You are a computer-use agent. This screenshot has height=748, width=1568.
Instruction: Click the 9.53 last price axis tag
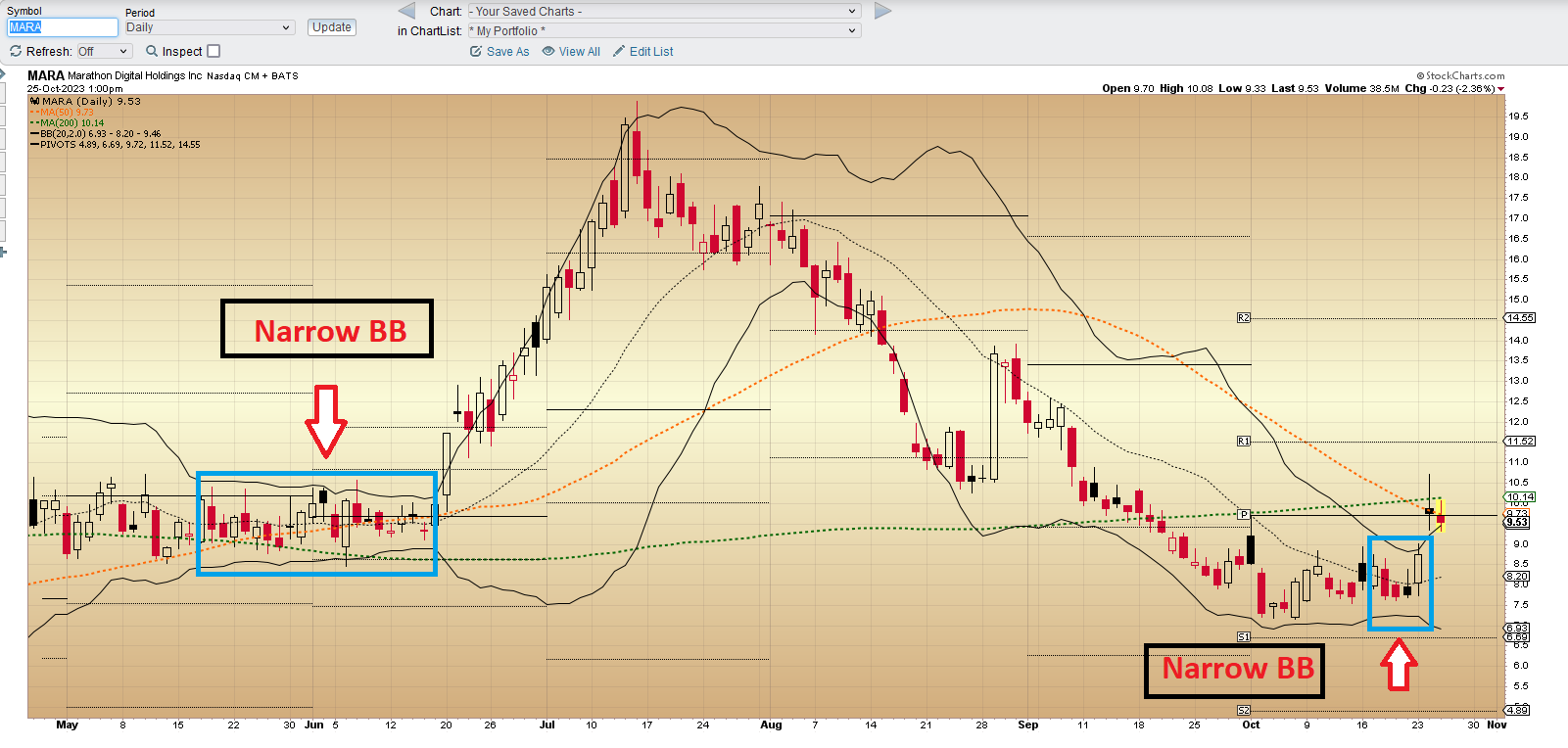point(1517,523)
